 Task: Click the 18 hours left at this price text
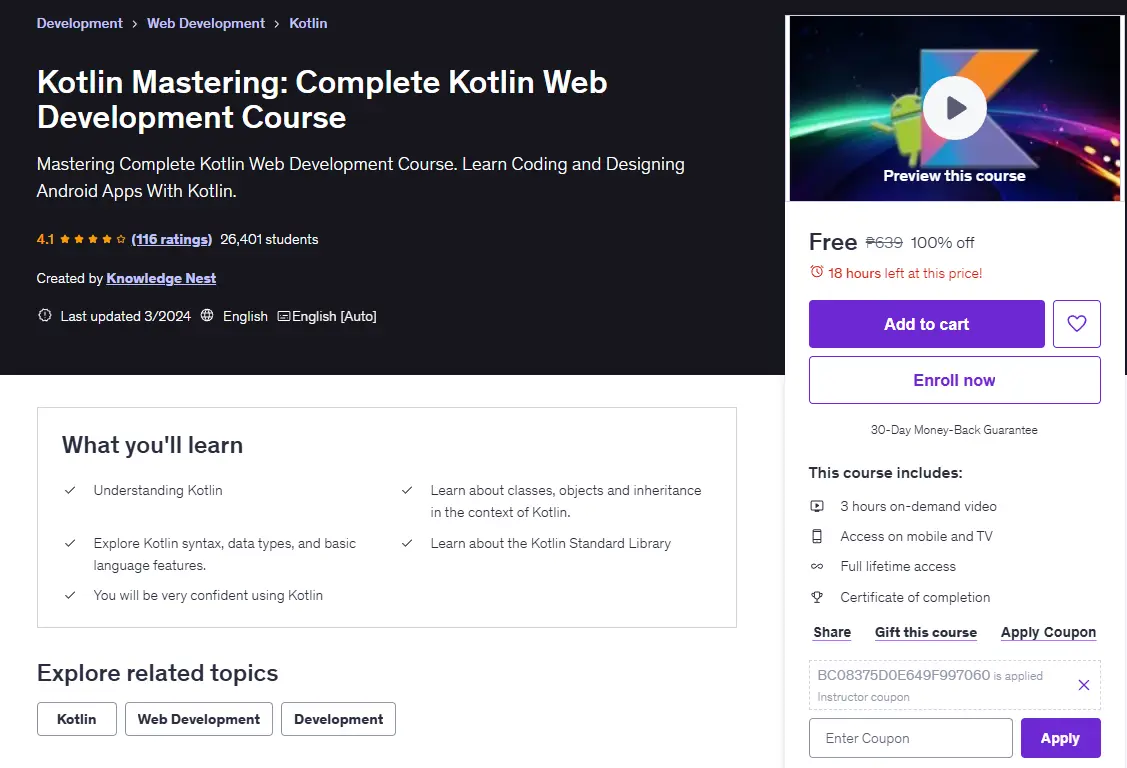[905, 273]
